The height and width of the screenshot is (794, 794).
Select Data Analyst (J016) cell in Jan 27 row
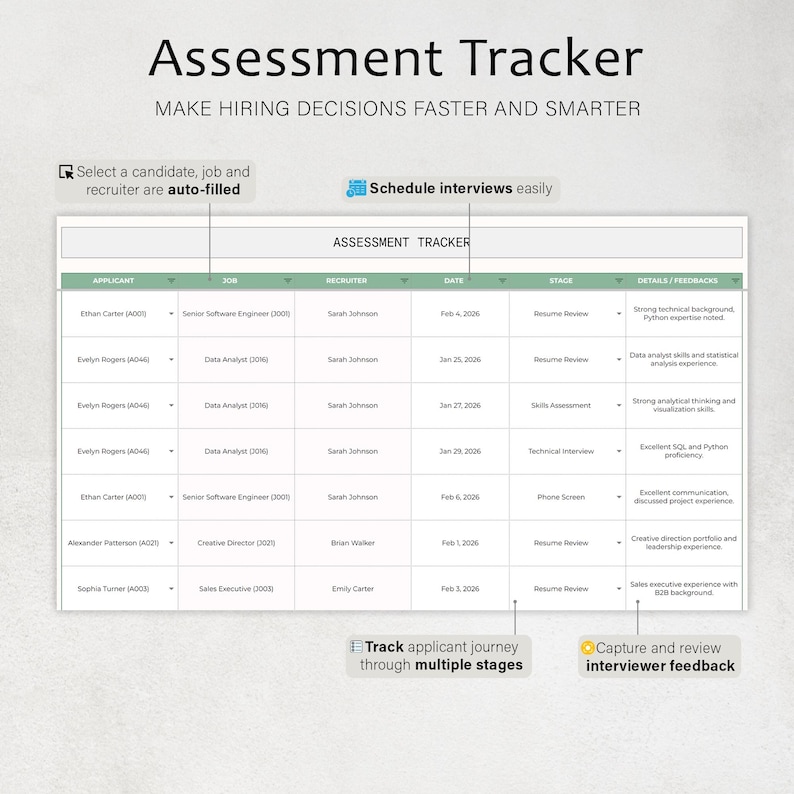coord(236,406)
